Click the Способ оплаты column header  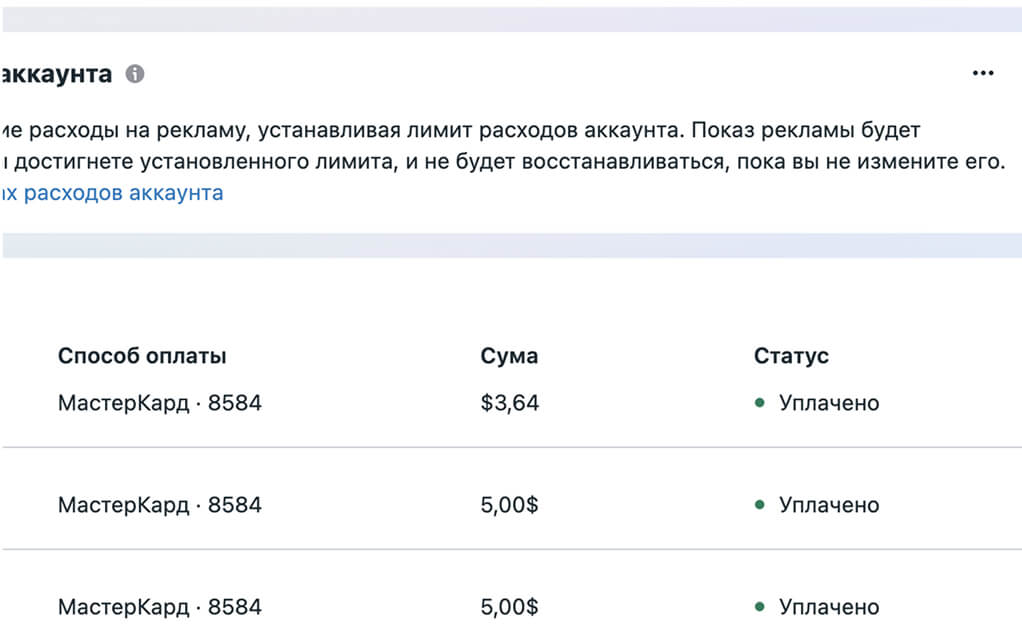tap(142, 356)
